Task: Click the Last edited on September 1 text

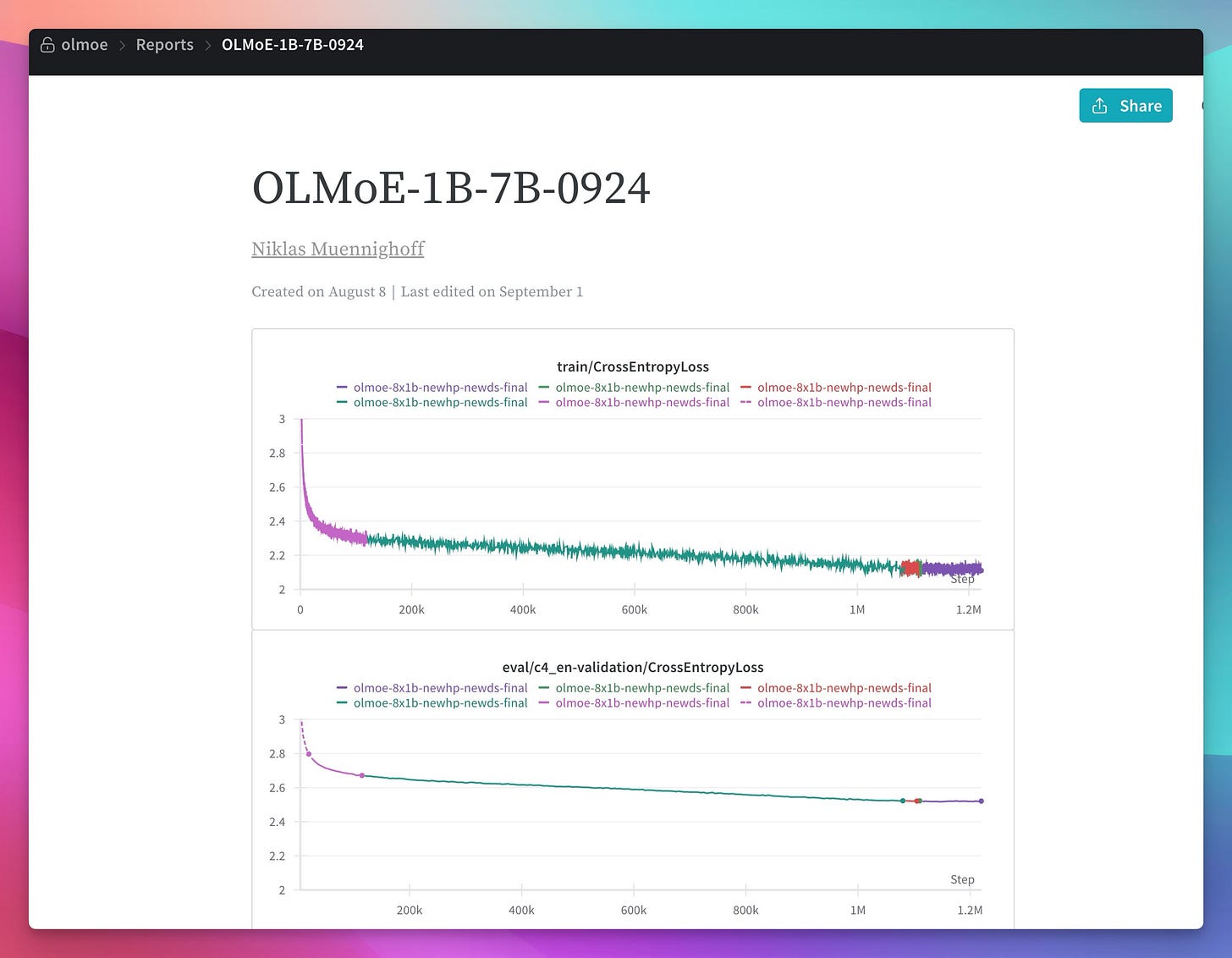Action: coord(492,292)
